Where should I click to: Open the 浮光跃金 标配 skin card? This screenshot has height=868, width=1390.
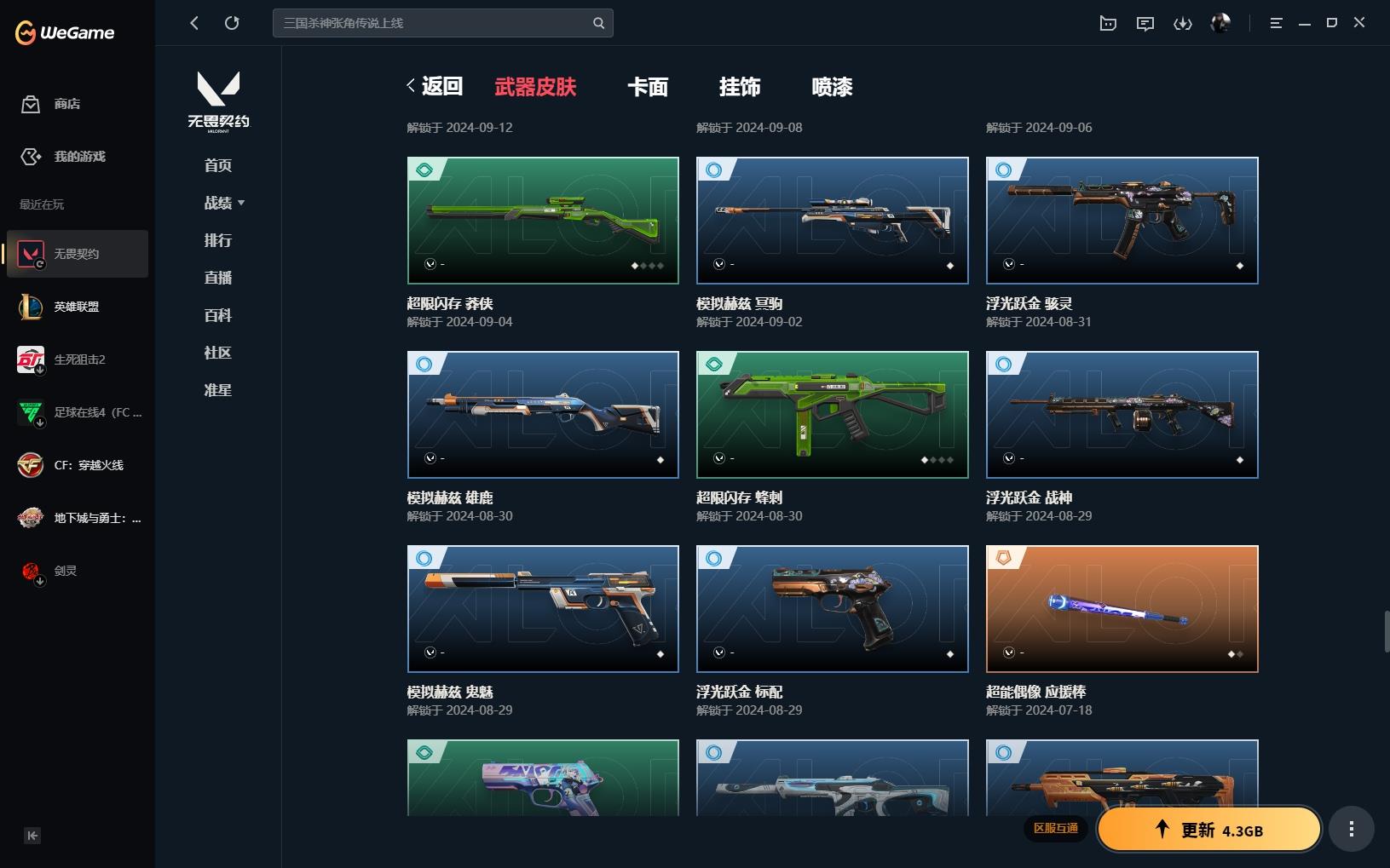coord(833,609)
